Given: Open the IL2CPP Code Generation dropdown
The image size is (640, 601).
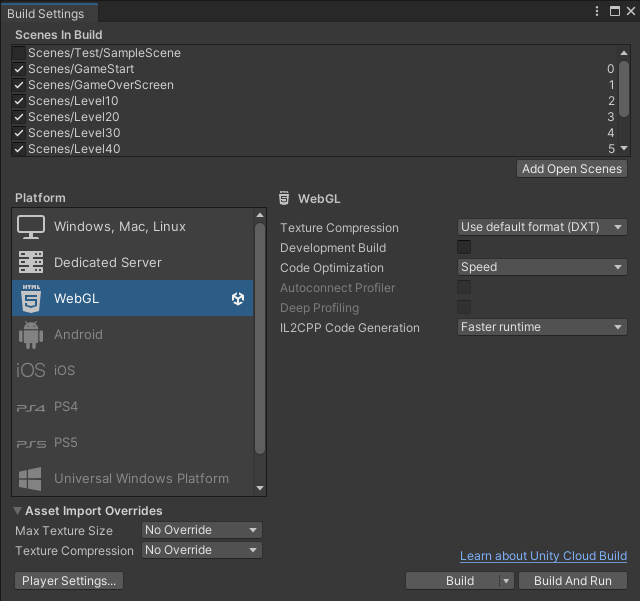Looking at the screenshot, I should point(542,327).
